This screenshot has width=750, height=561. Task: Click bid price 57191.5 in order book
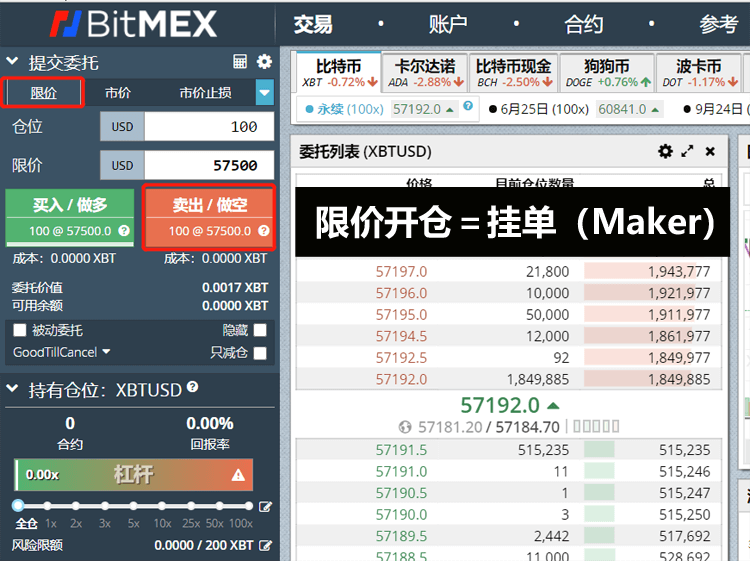(x=401, y=450)
